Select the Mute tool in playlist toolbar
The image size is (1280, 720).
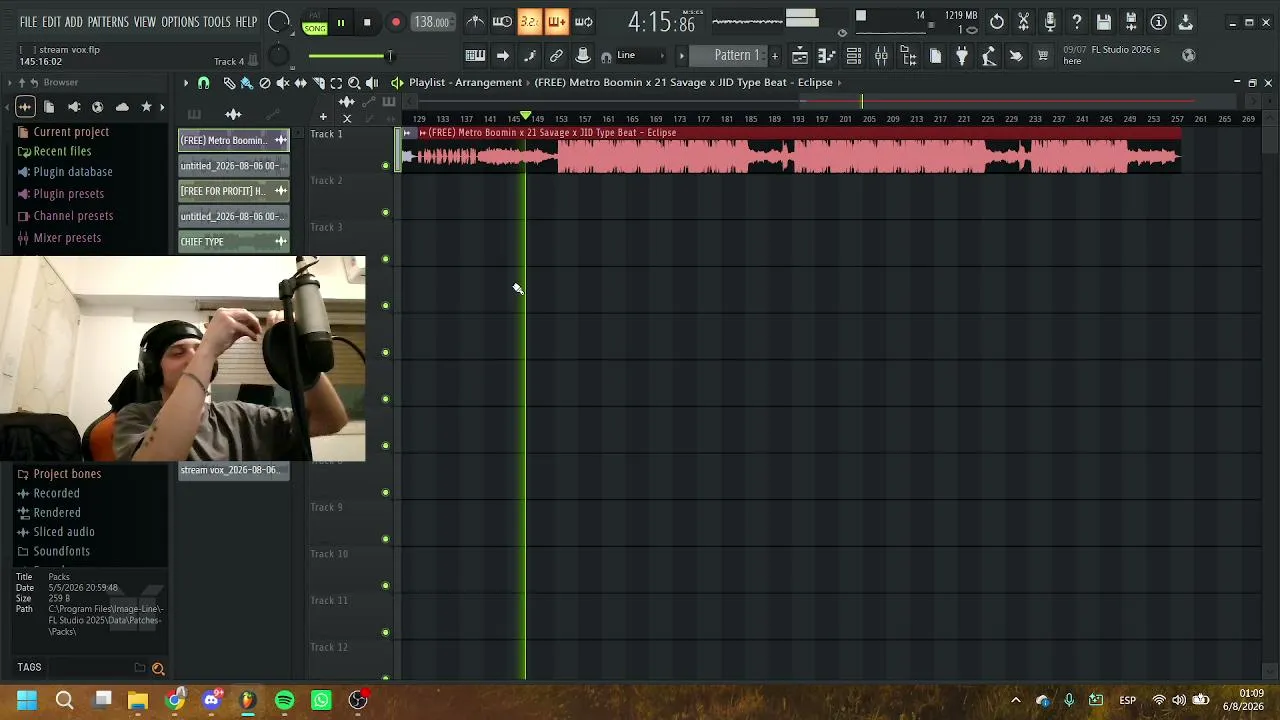pyautogui.click(x=283, y=83)
